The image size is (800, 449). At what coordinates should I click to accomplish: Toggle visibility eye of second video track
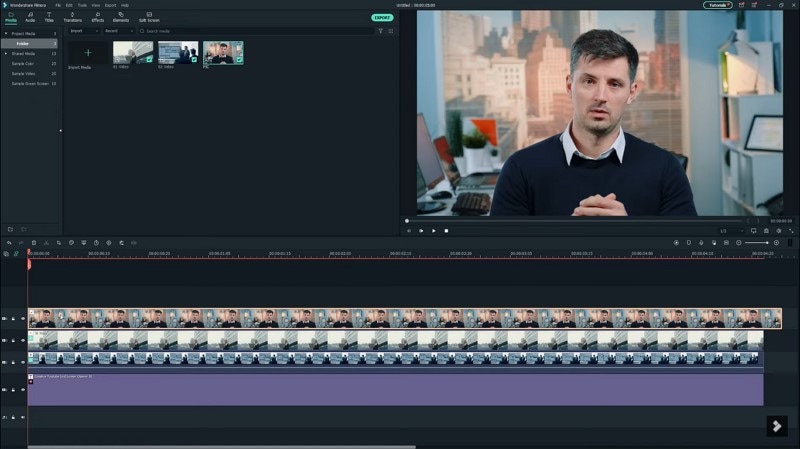23,340
